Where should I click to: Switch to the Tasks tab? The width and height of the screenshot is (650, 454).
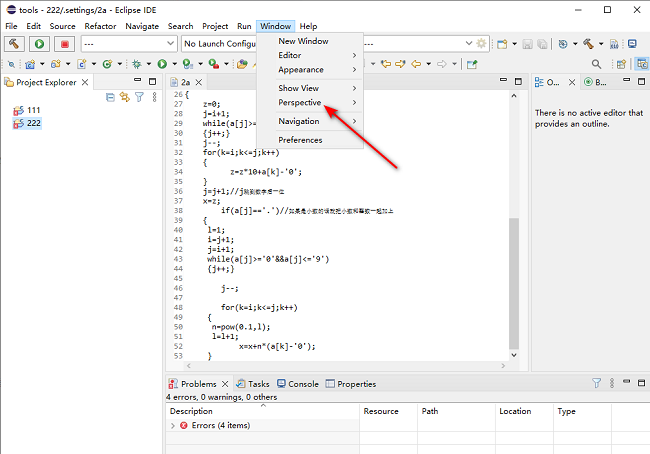tap(258, 383)
